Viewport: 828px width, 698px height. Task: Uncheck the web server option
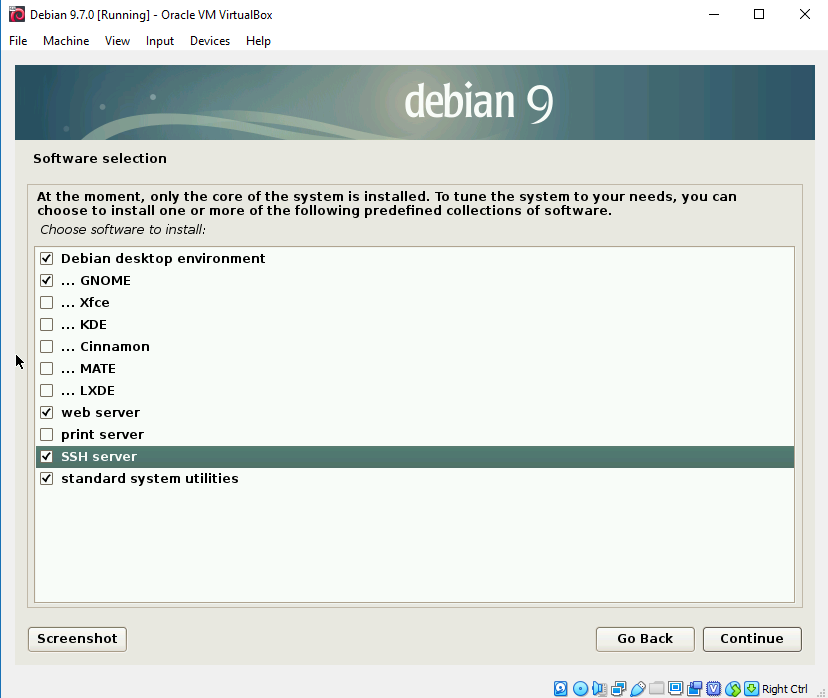(x=46, y=412)
